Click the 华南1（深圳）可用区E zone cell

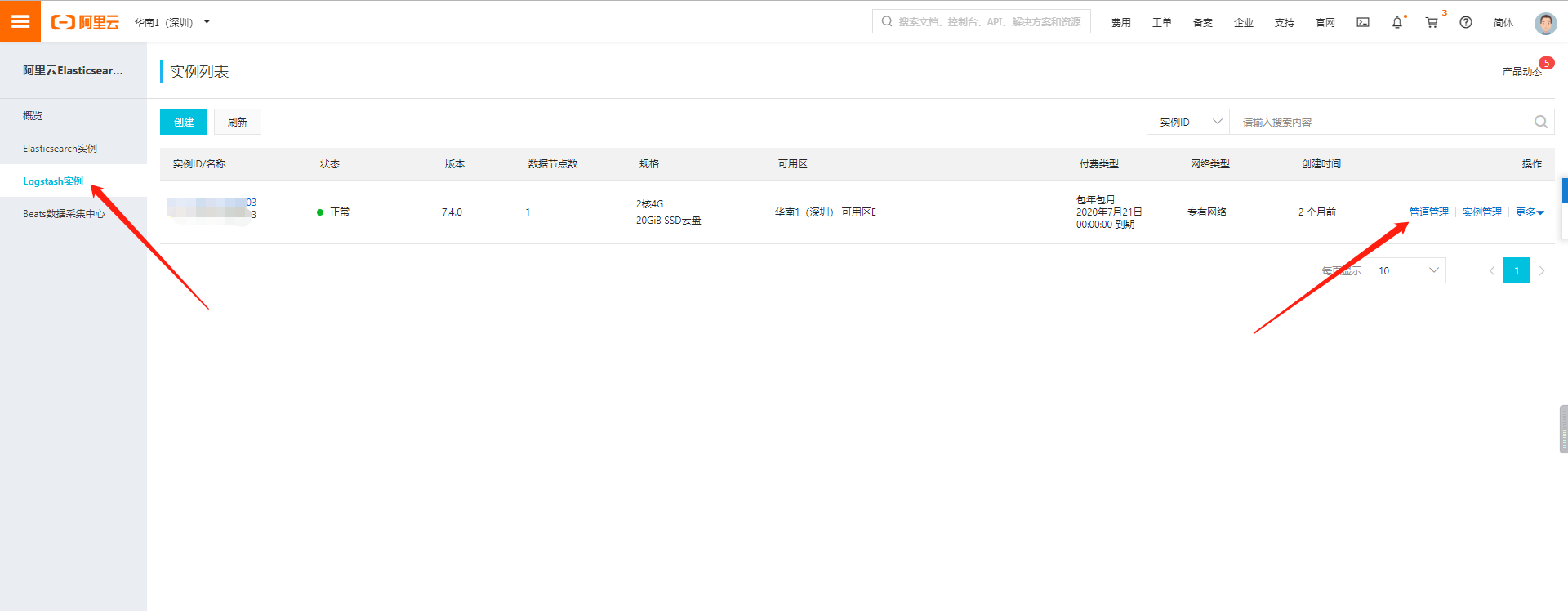point(825,212)
